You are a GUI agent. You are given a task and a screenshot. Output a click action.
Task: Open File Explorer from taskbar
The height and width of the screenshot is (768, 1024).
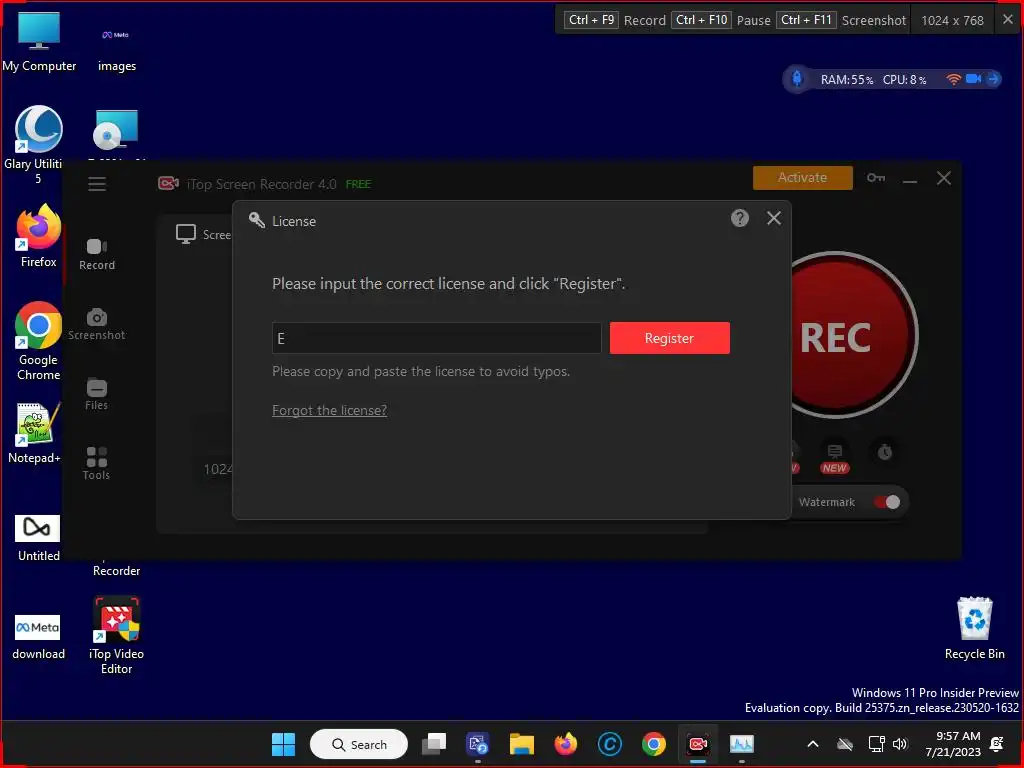click(x=522, y=744)
